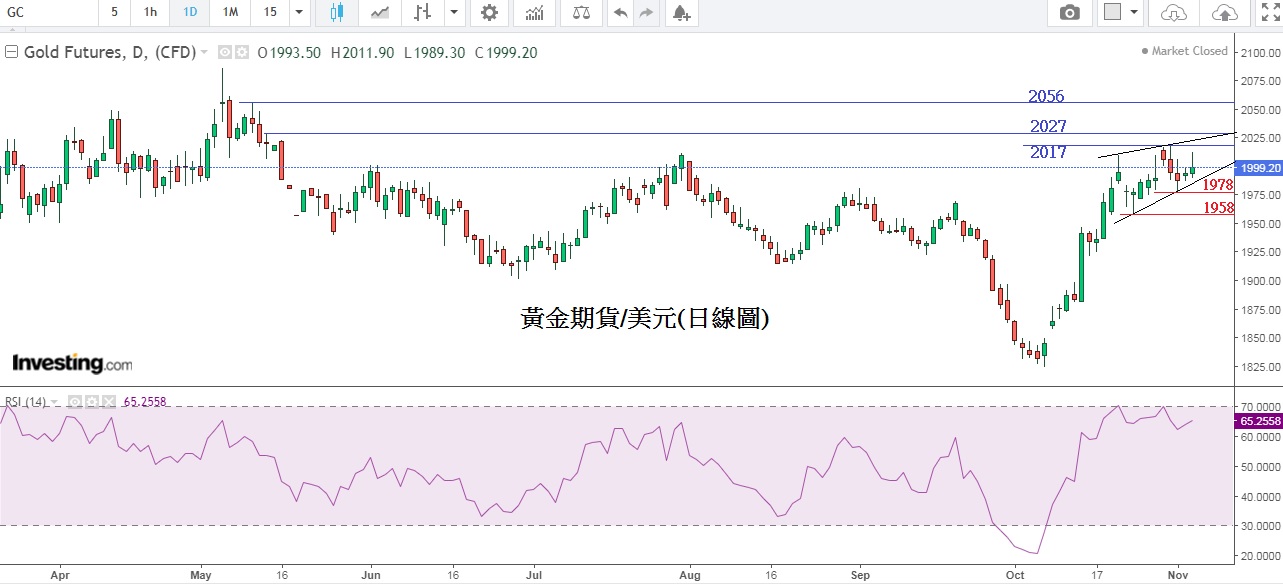Click the GC symbol search field

45,13
